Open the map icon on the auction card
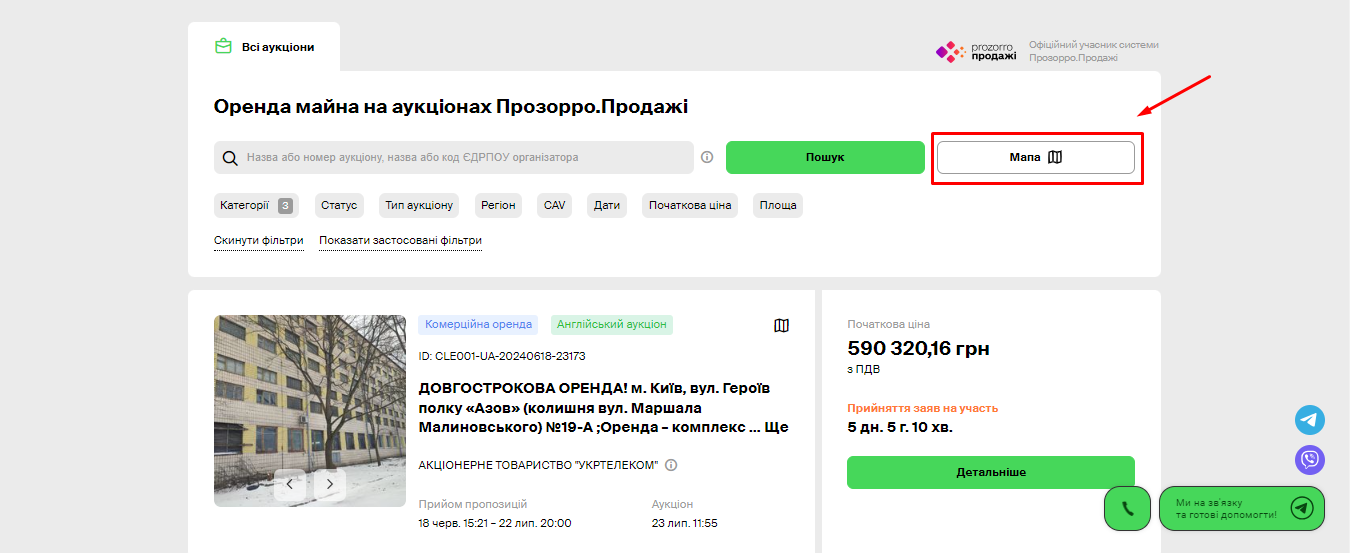 781,325
